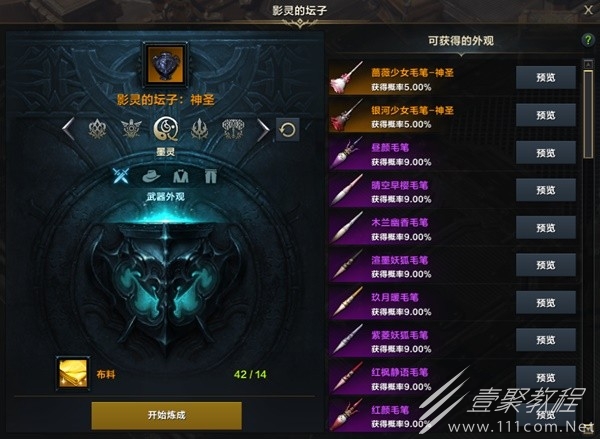The width and height of the screenshot is (600, 439).
Task: Select the hat appearance category icon
Action: coord(151,176)
